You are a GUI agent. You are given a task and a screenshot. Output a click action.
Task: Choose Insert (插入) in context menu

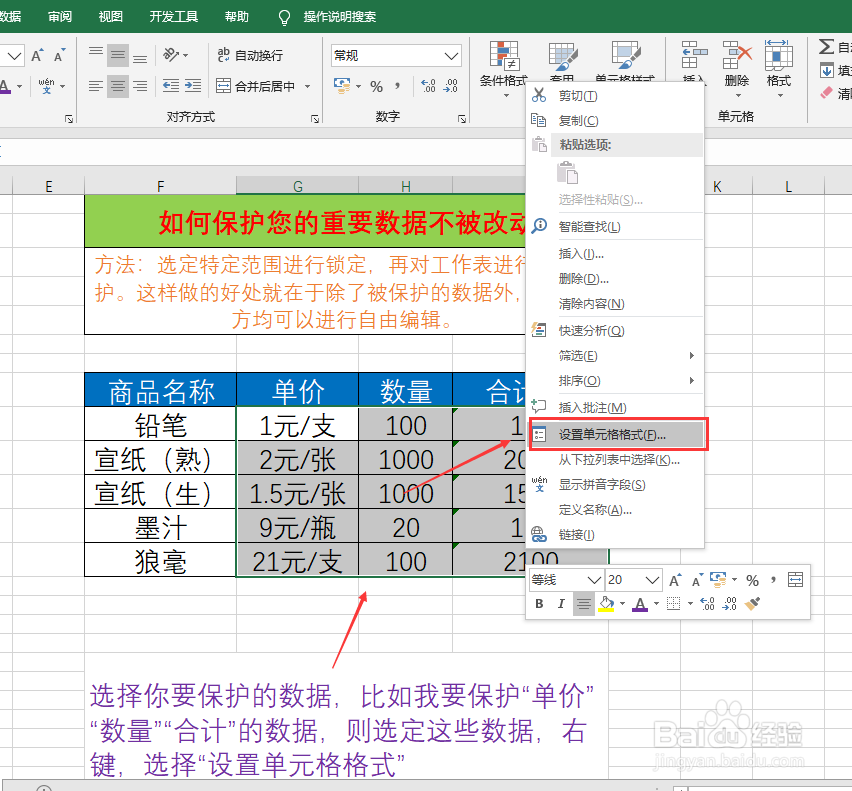615,254
